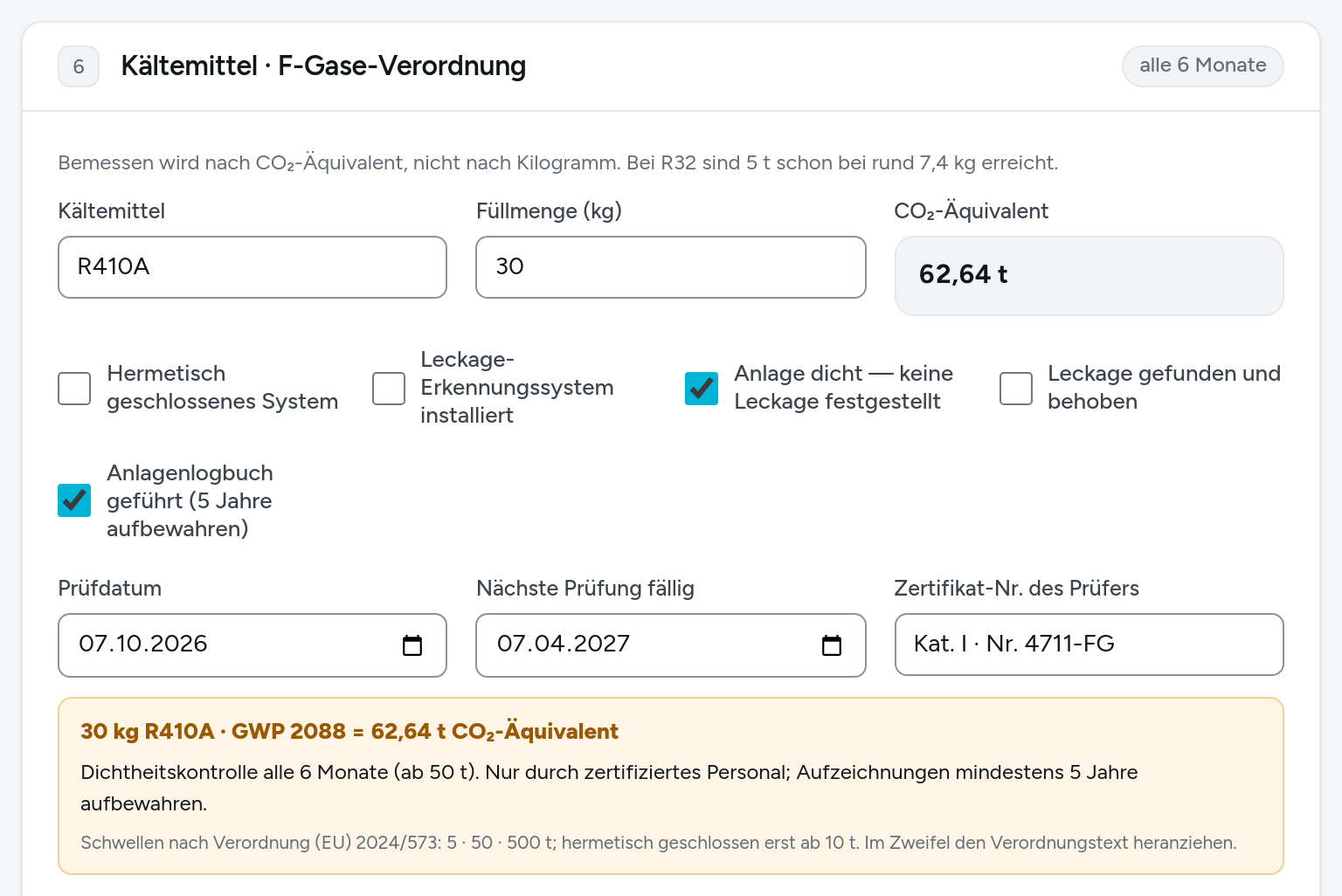1342x896 pixels.
Task: Click the Bemessen wird nach CO₂-Äquivalent hint
Action: point(557,163)
